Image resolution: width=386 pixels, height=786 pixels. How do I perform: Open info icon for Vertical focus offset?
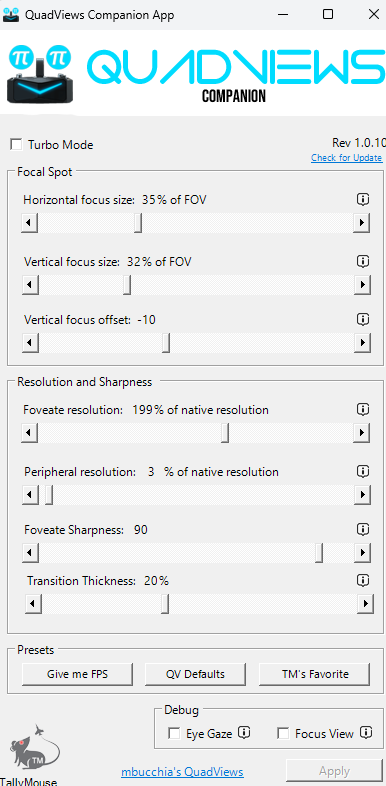[x=363, y=319]
